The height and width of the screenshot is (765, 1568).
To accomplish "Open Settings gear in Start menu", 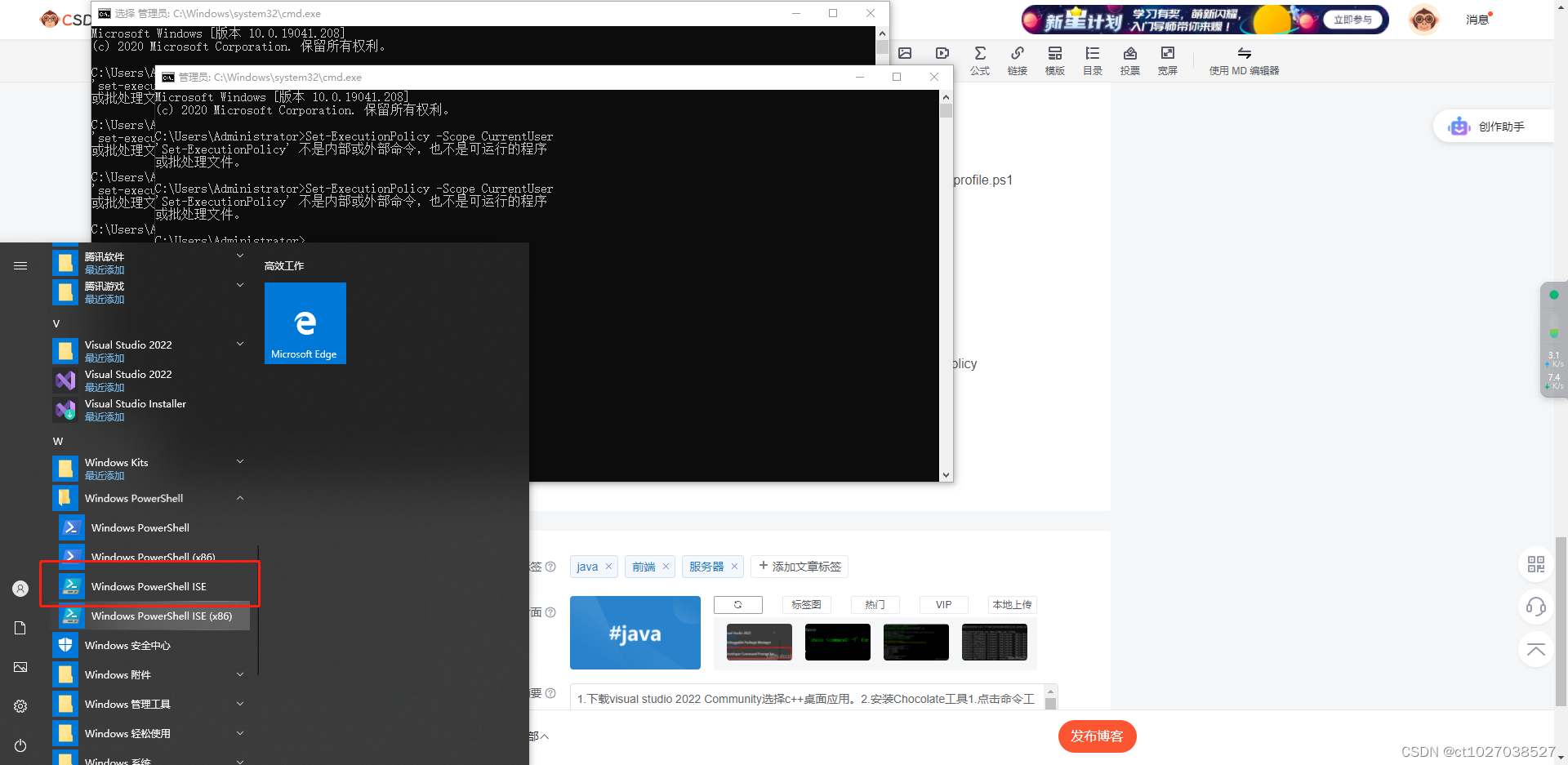I will pyautogui.click(x=20, y=706).
